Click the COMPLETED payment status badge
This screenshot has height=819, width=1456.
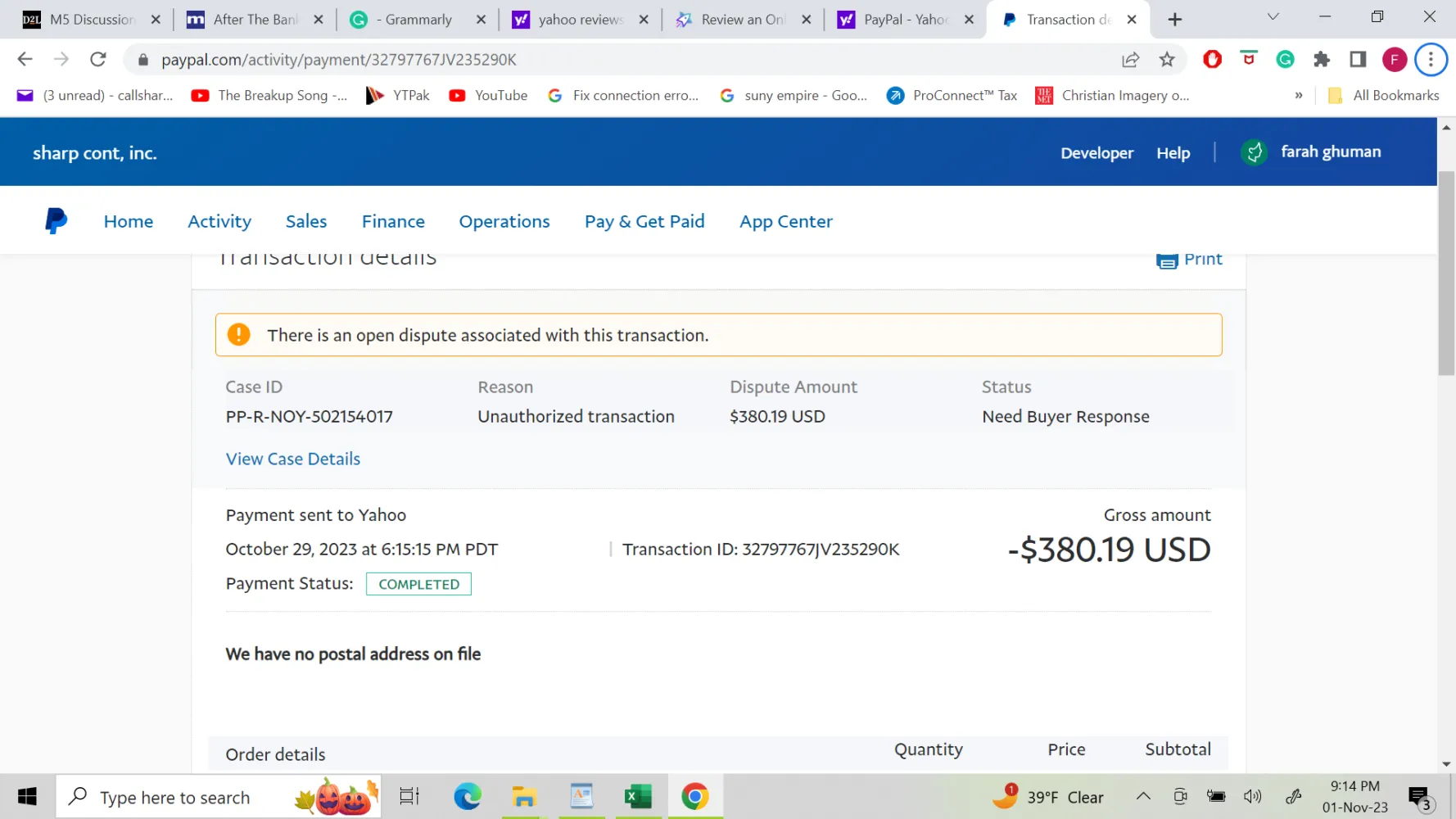418,584
